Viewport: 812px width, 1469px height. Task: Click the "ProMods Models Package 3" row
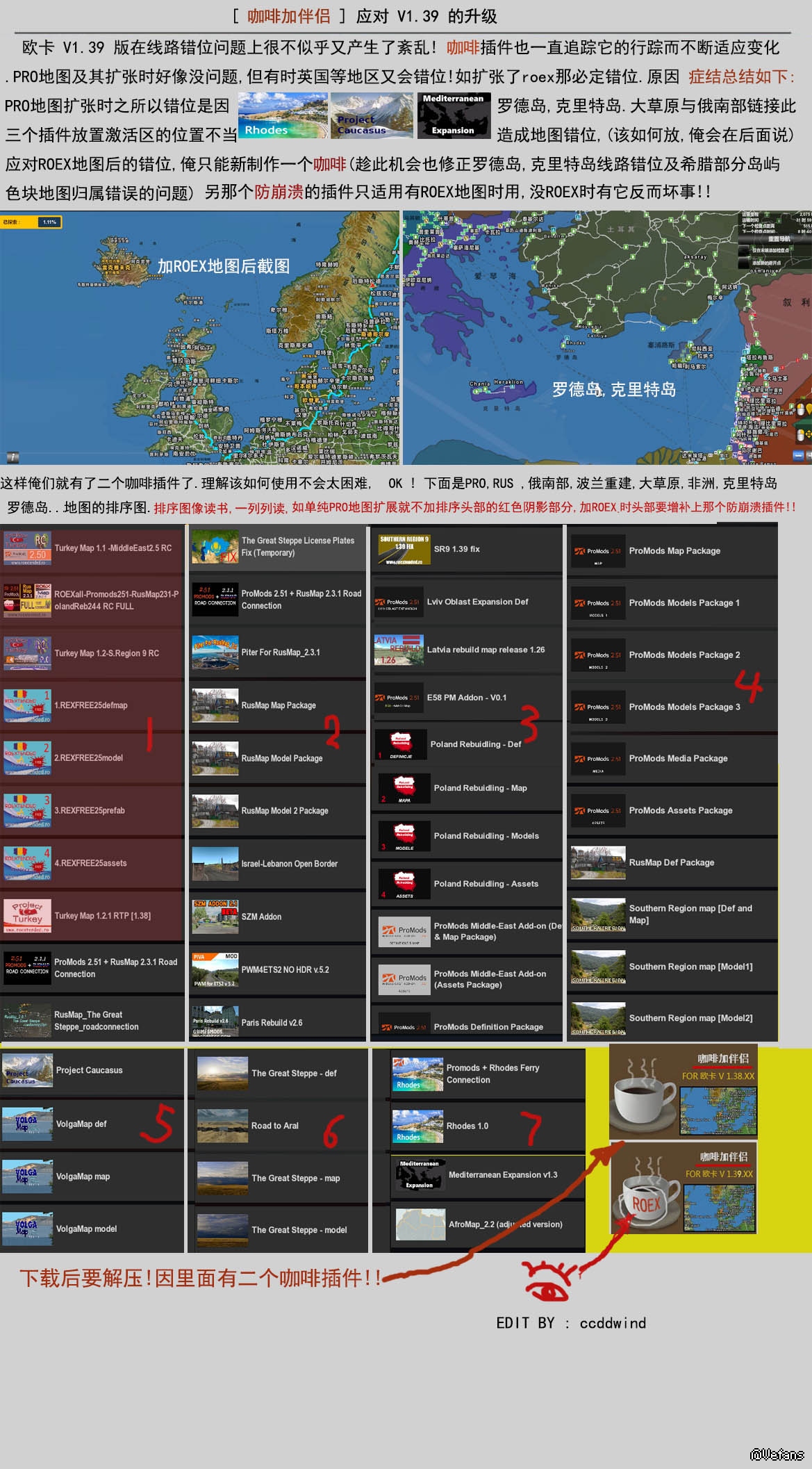[672, 707]
